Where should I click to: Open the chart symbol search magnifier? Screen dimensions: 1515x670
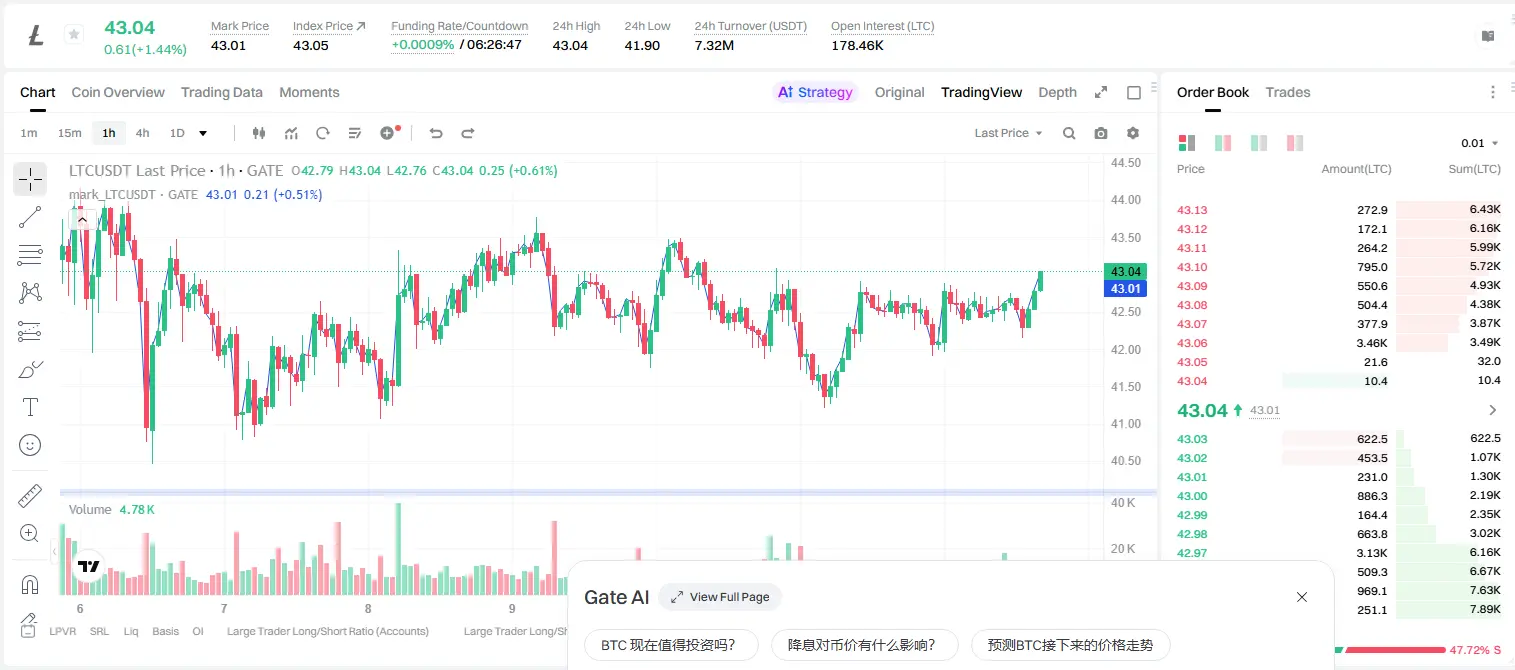(x=1069, y=133)
